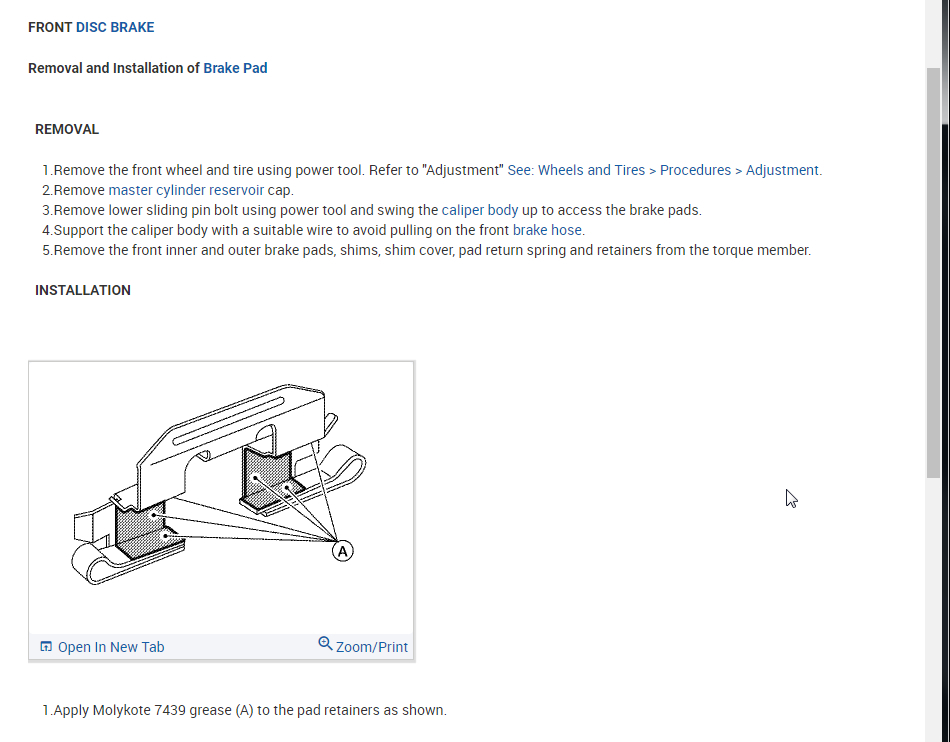This screenshot has width=950, height=742.
Task: Click Open In New Tab text link
Action: [x=111, y=647]
